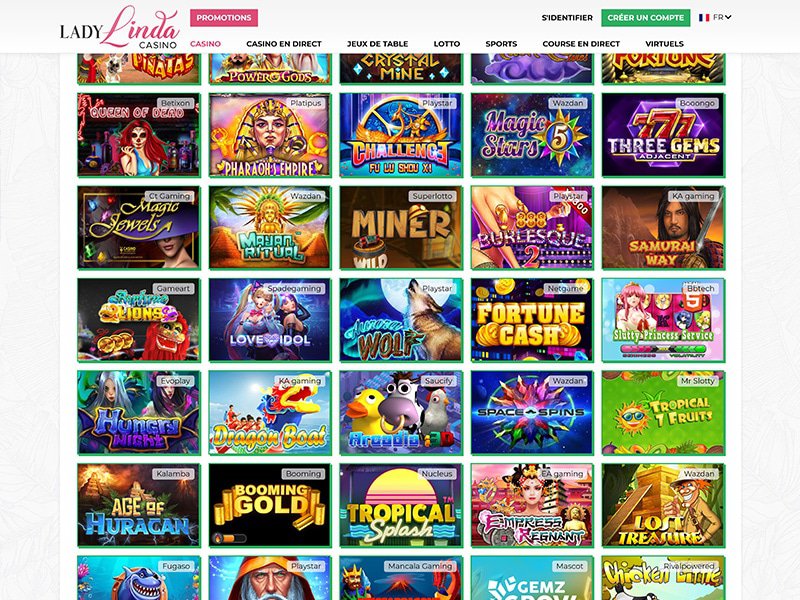Viewport: 800px width, 600px height.
Task: Click the S'identifier login link
Action: point(567,17)
